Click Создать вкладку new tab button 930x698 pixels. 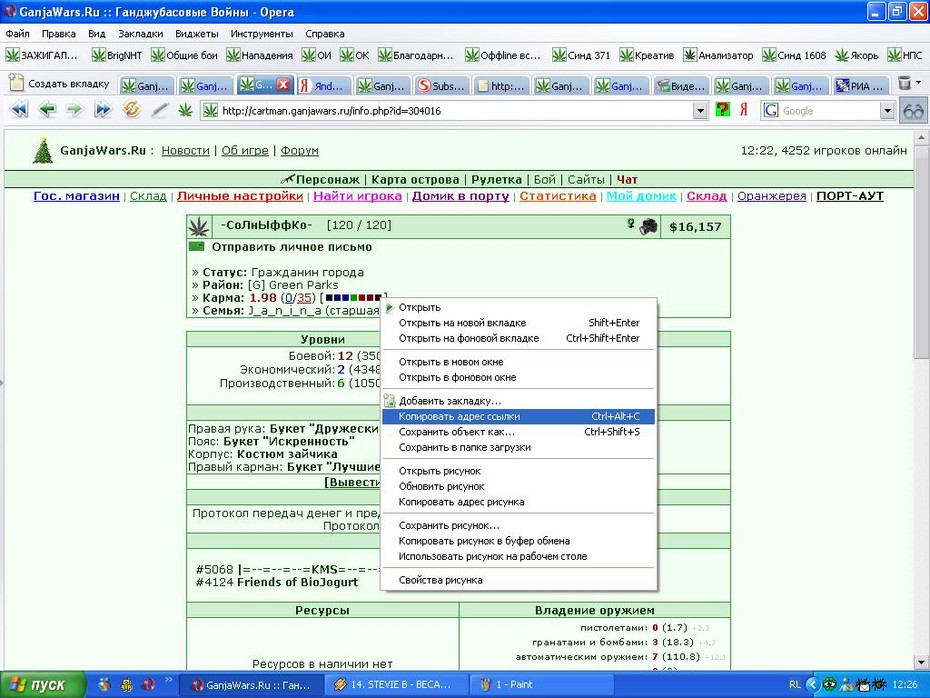click(60, 84)
